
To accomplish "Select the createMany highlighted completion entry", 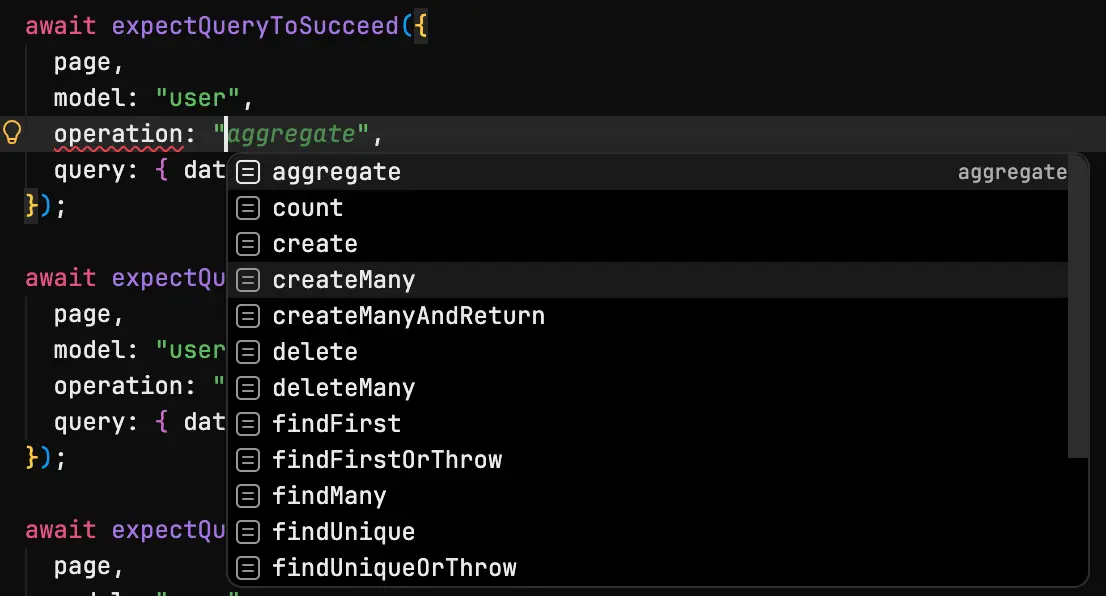I will click(x=343, y=280).
